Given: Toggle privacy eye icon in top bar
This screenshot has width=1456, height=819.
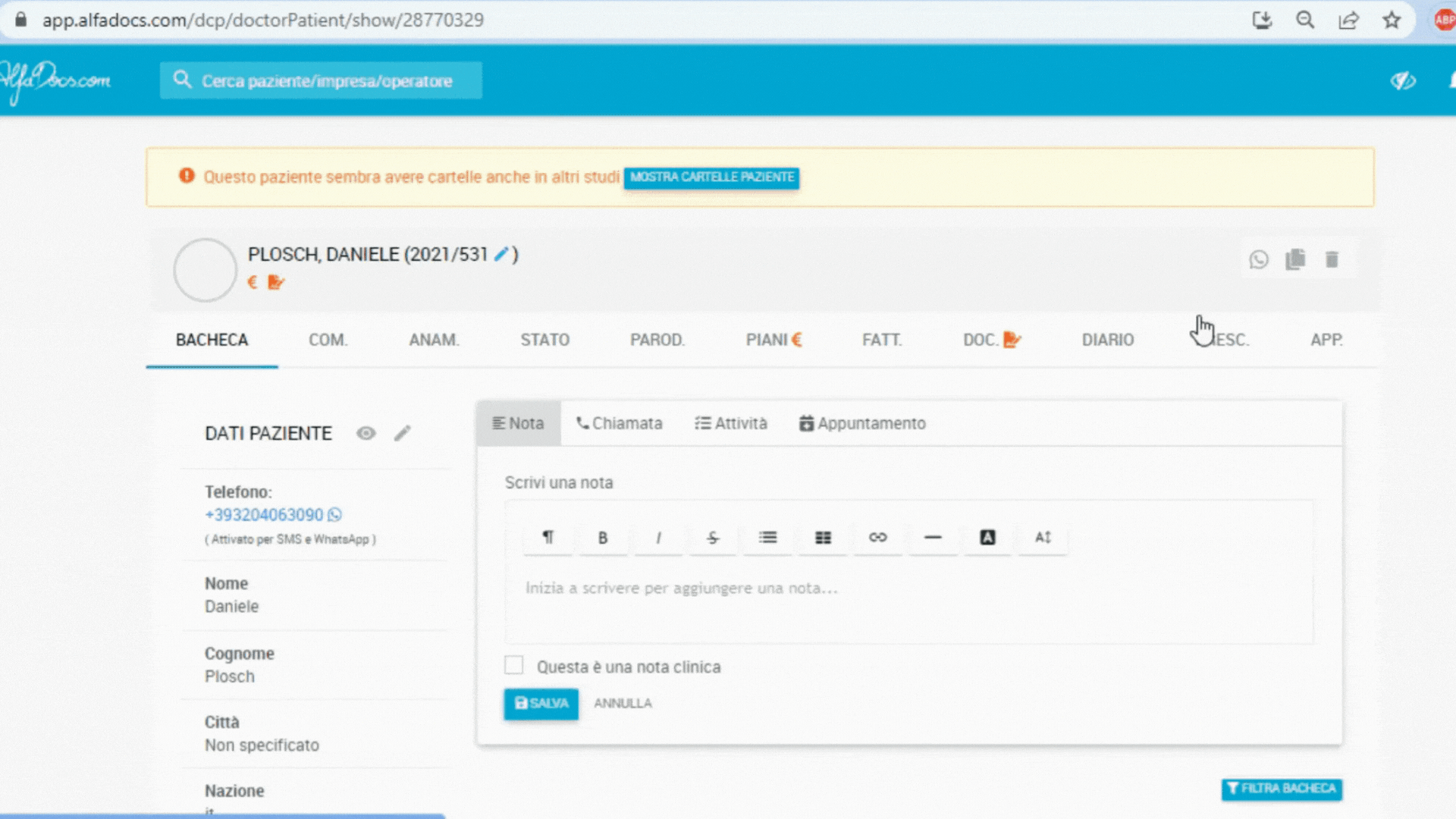Looking at the screenshot, I should (x=1402, y=80).
